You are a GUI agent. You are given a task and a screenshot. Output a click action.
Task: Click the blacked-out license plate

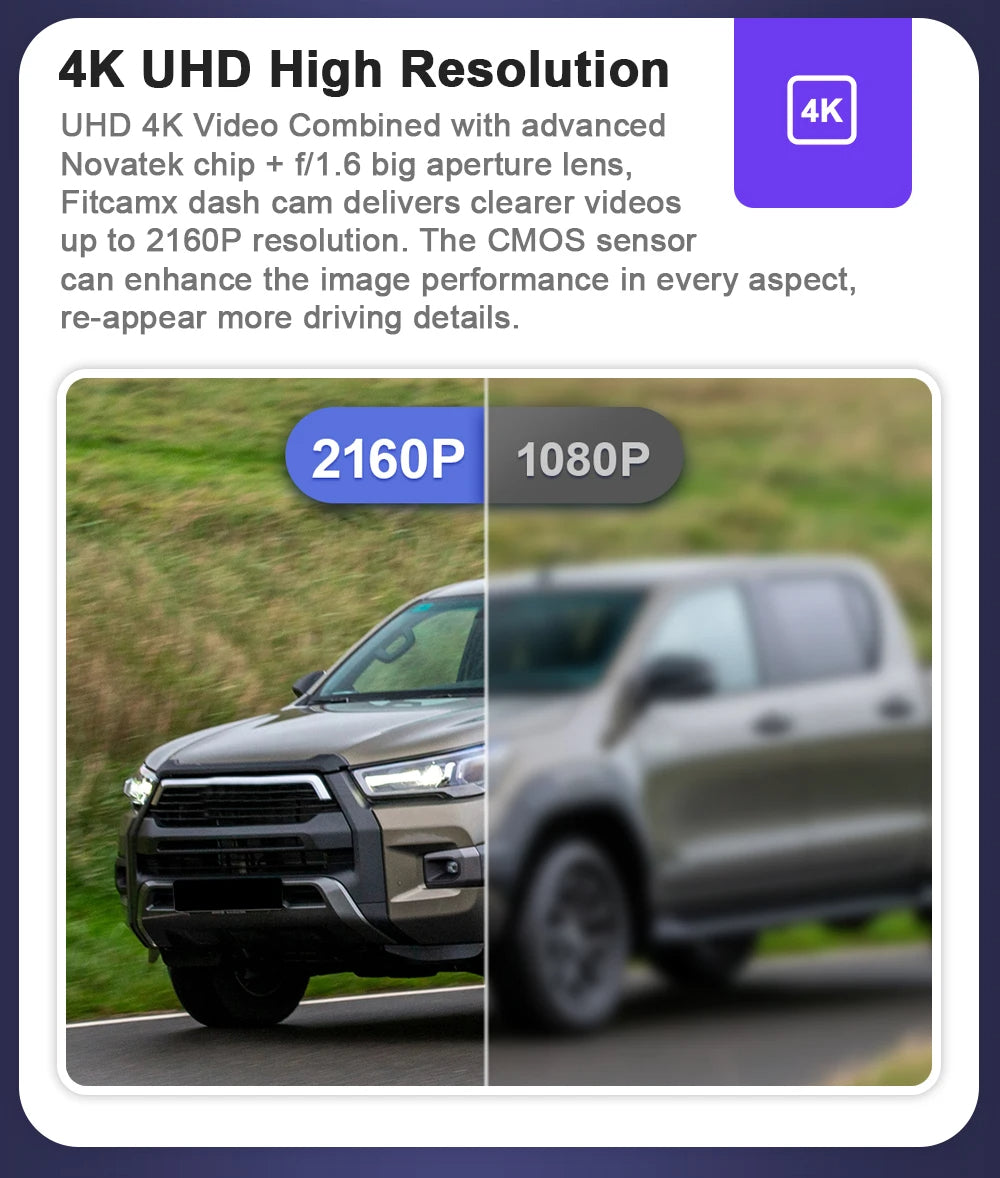point(228,895)
